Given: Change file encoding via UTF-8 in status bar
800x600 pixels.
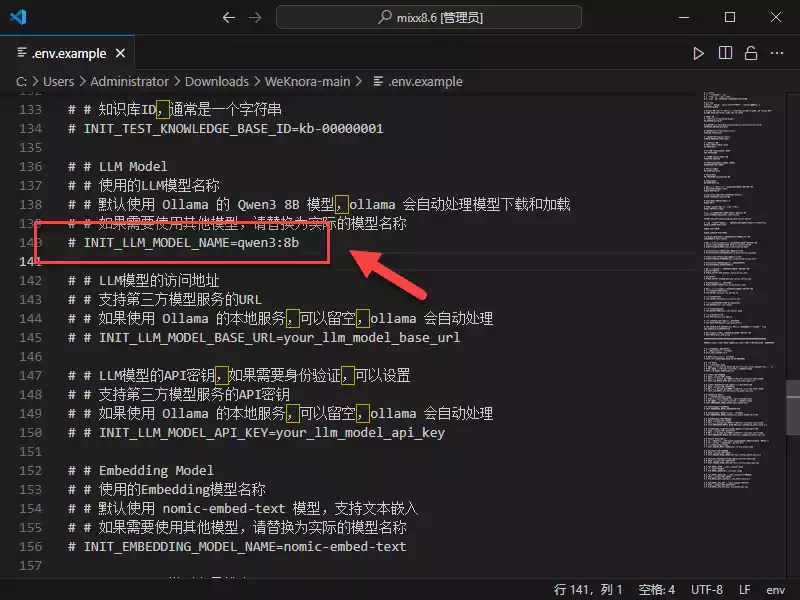Looking at the screenshot, I should tap(707, 589).
